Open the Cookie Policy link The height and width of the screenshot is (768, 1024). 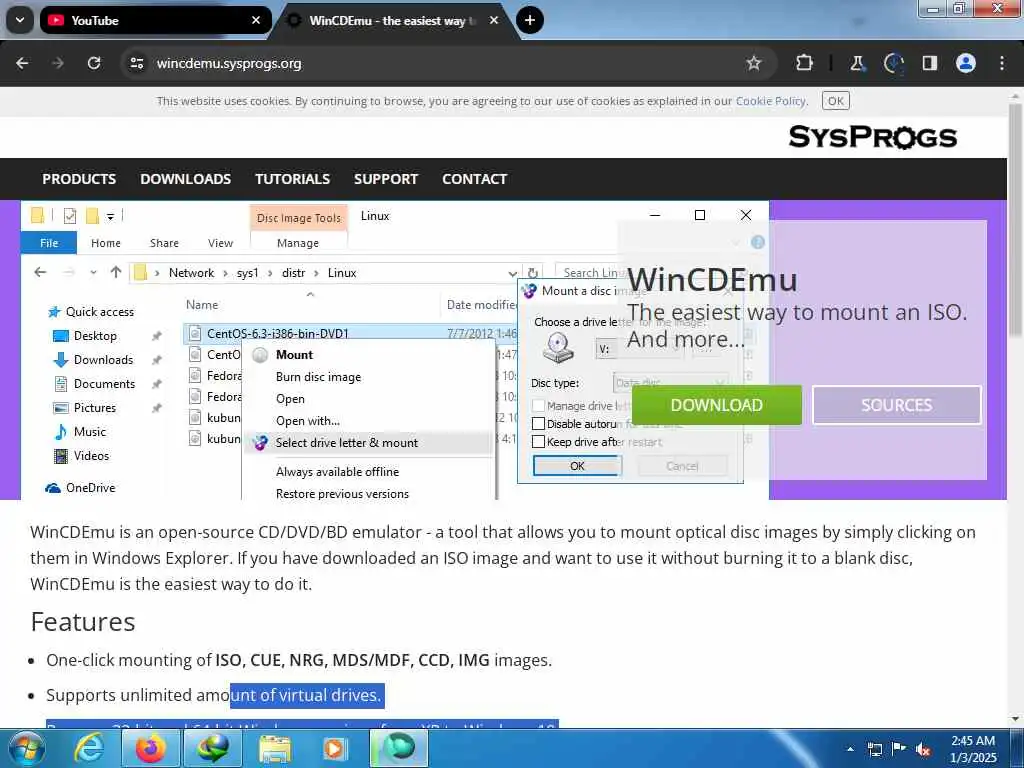pos(771,101)
